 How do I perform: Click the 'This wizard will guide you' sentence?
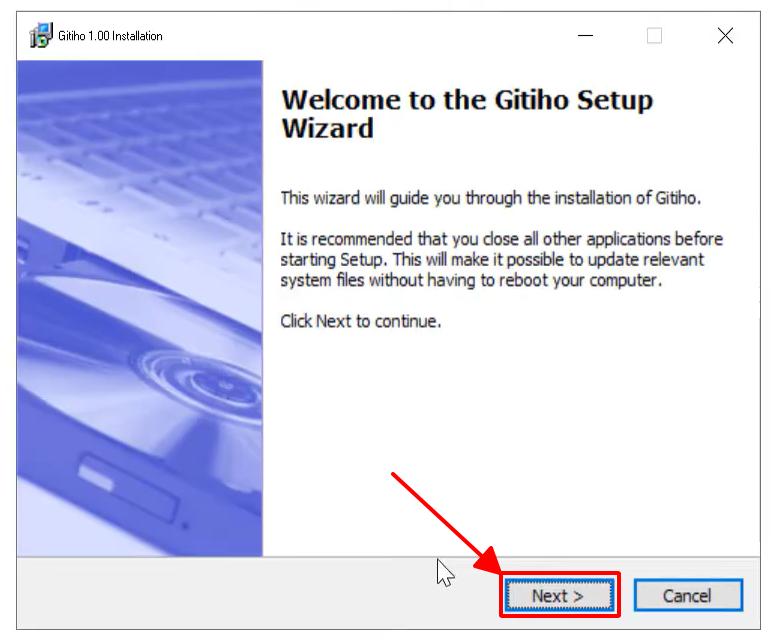(x=491, y=198)
